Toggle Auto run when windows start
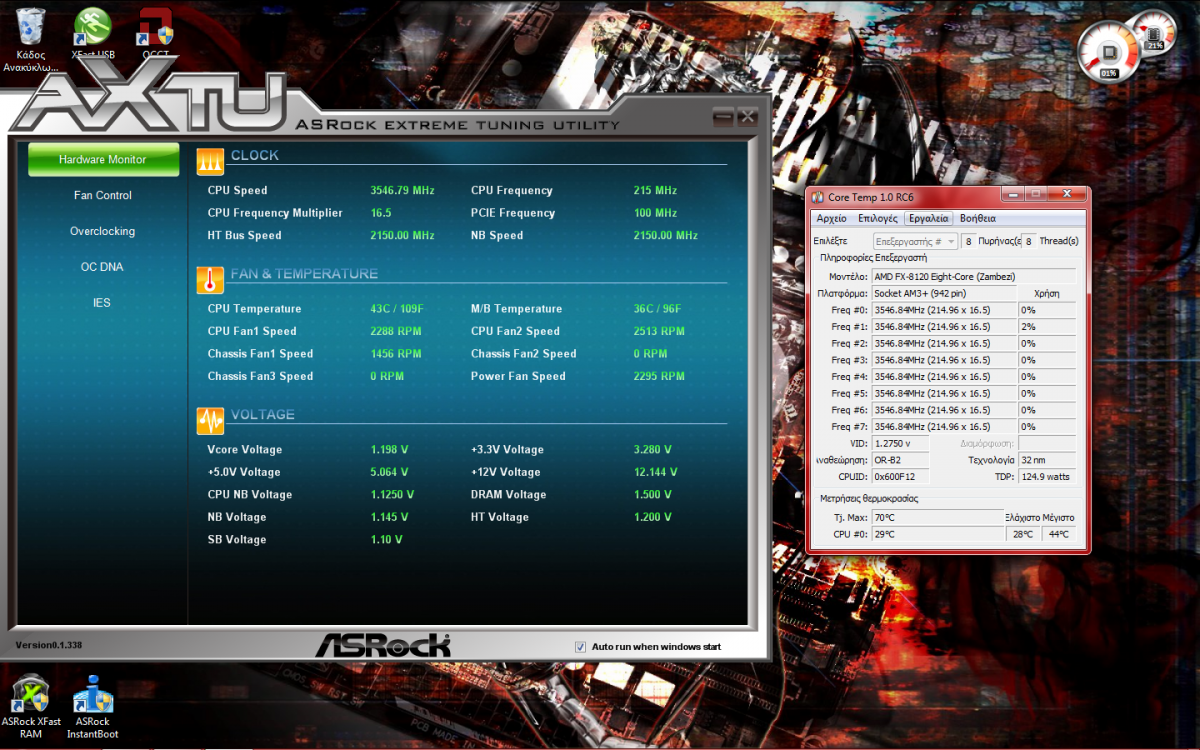Image resolution: width=1200 pixels, height=750 pixels. click(580, 647)
